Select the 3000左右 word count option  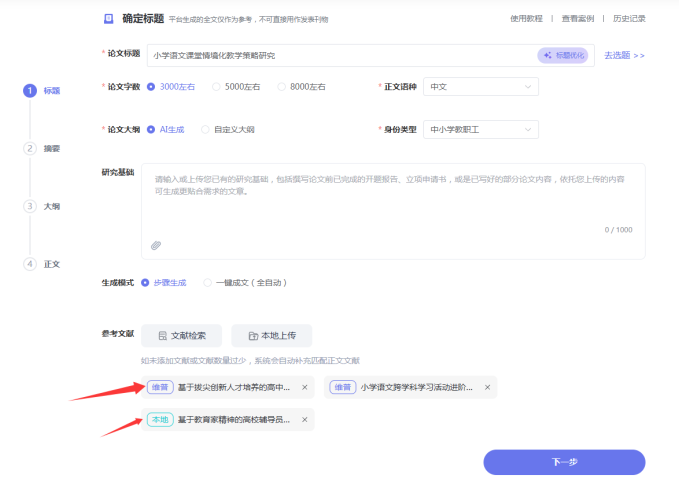(x=171, y=87)
